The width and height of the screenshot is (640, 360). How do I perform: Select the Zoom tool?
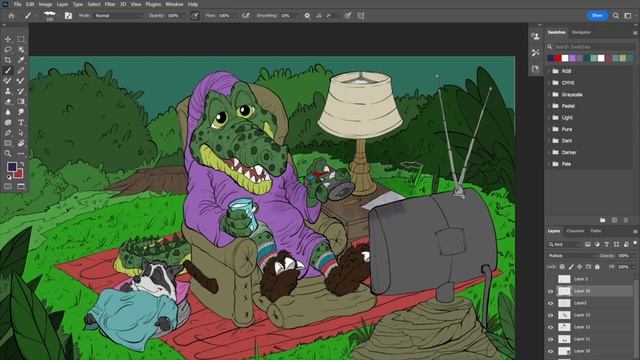[8, 154]
